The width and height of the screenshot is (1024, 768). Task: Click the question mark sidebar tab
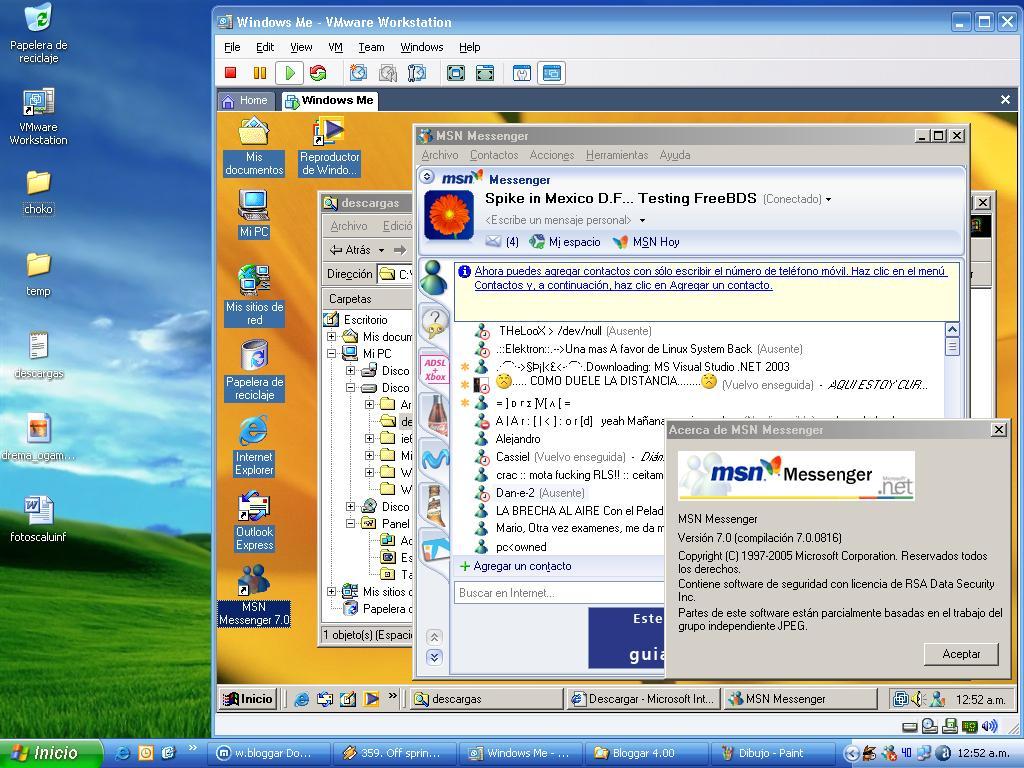pyautogui.click(x=434, y=323)
